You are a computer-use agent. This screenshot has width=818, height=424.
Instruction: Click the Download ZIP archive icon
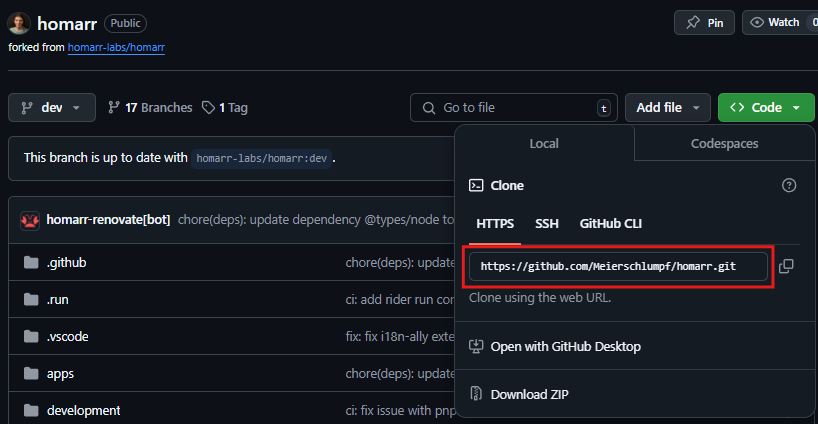[x=477, y=394]
